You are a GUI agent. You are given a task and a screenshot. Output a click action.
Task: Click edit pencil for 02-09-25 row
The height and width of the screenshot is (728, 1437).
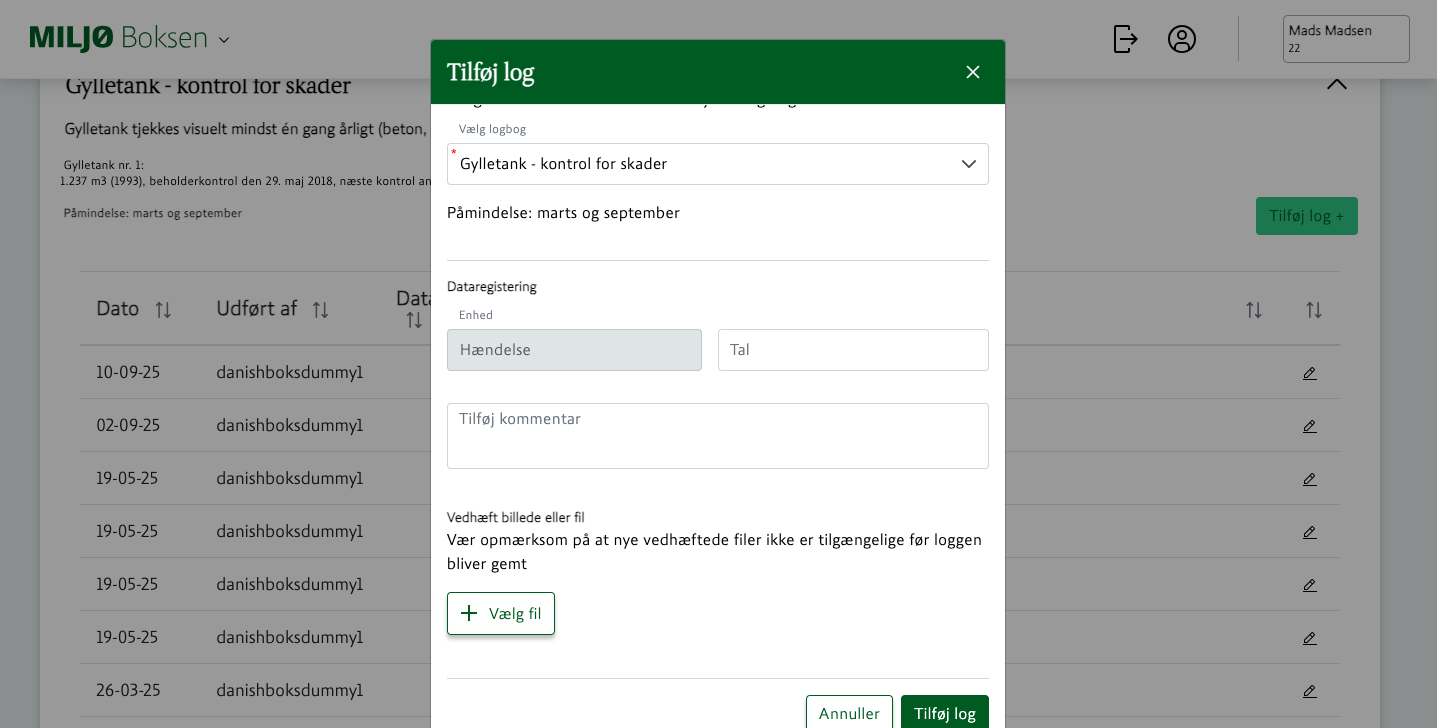[1309, 426]
